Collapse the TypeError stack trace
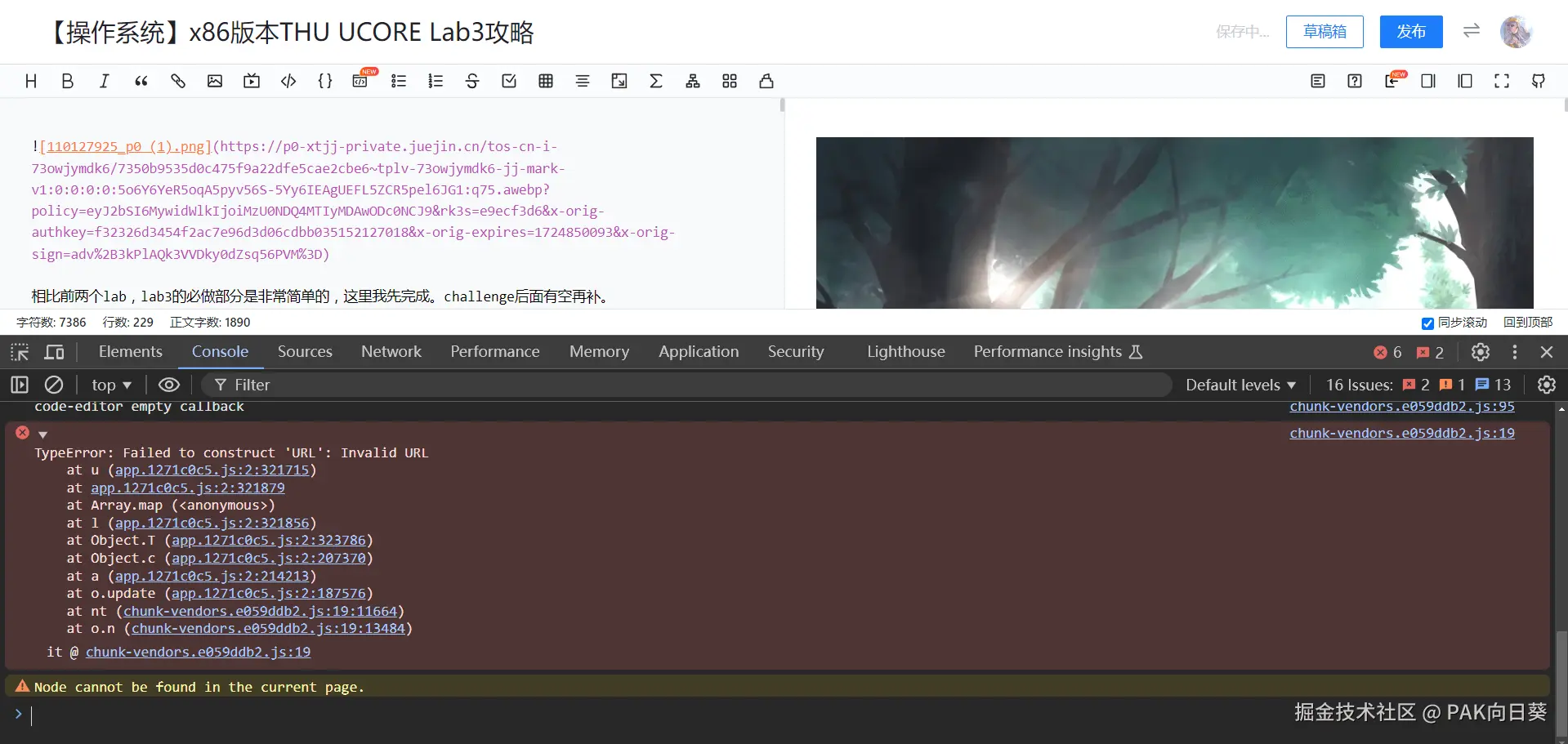 click(42, 434)
